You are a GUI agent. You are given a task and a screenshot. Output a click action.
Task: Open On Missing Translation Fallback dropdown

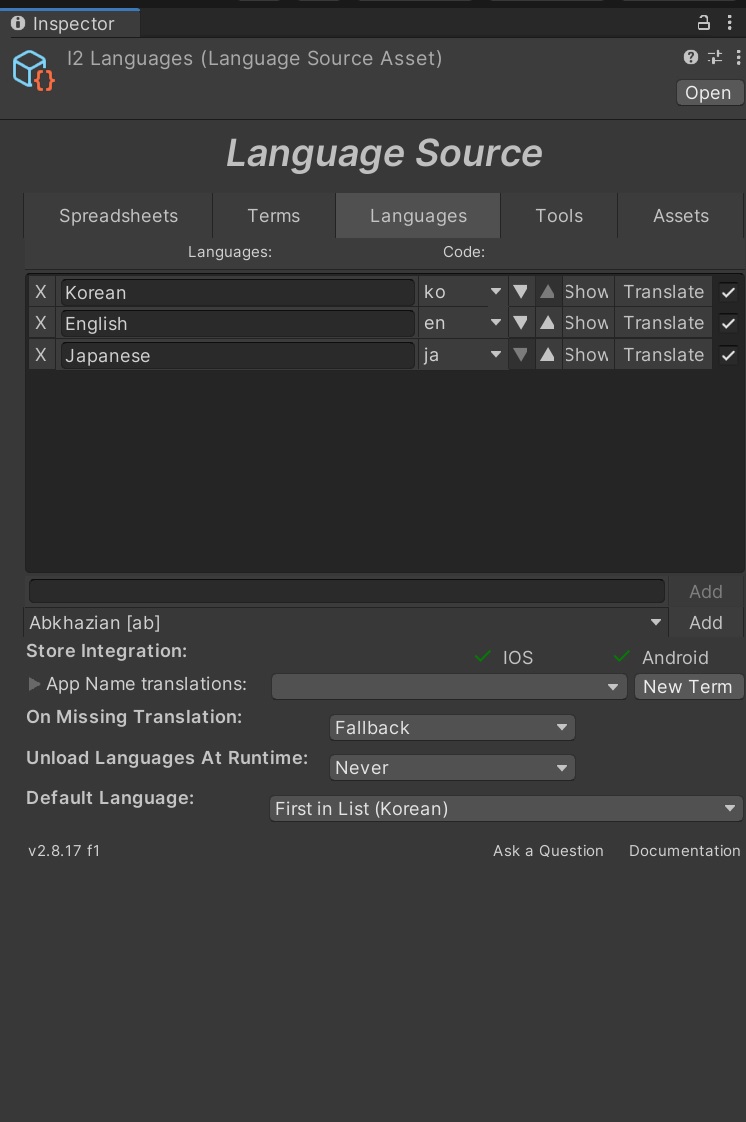[452, 728]
